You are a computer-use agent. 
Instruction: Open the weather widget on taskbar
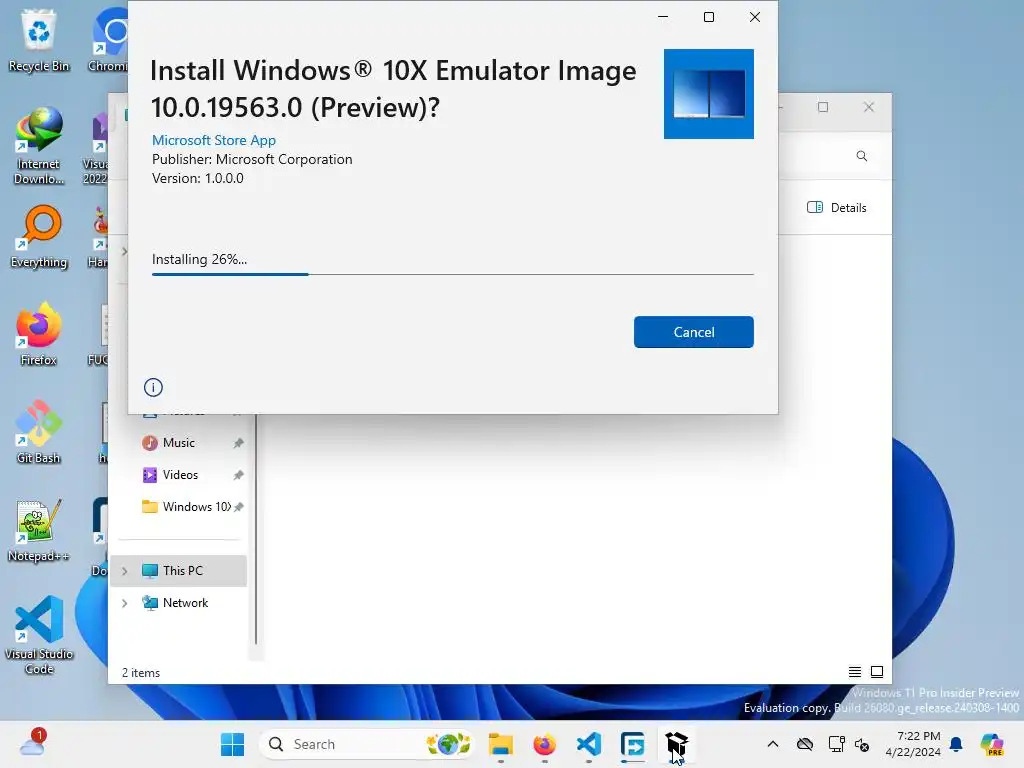31,743
